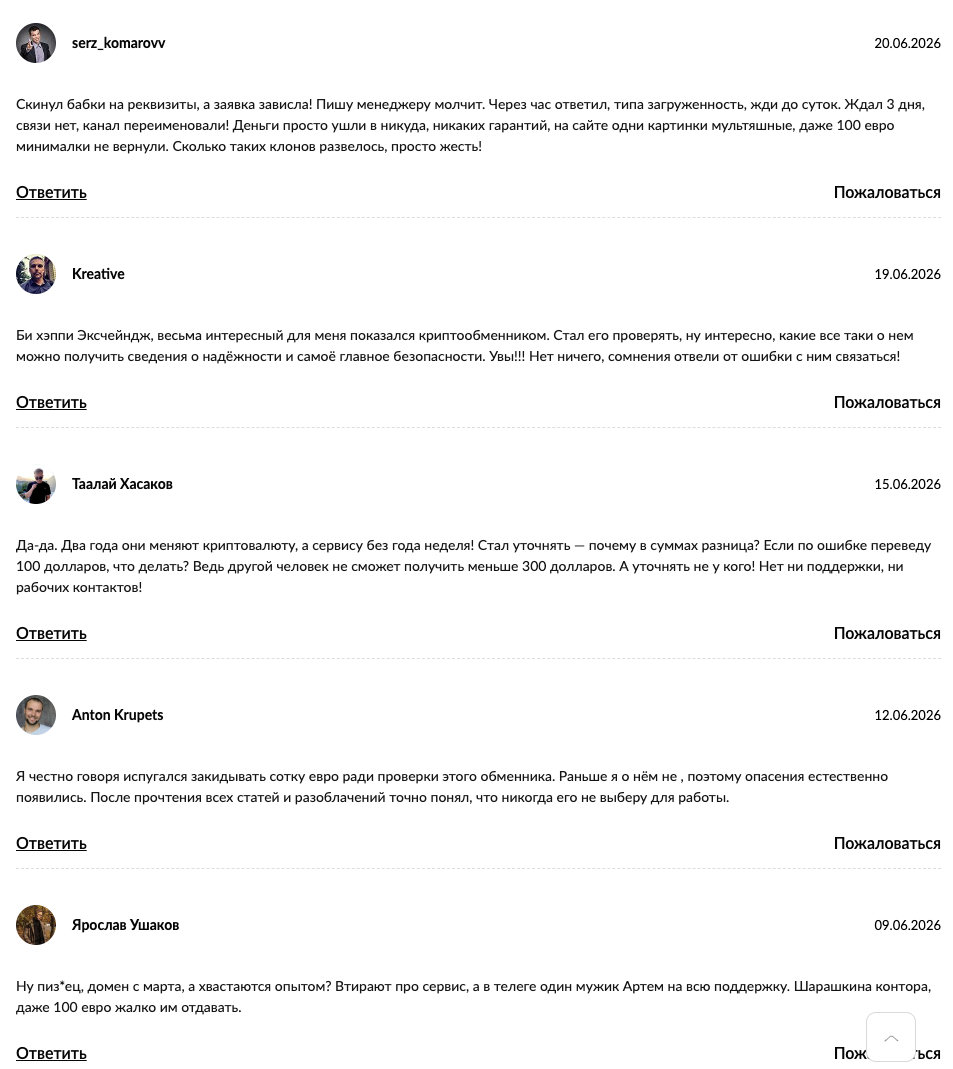This screenshot has width=953, height=1069.
Task: Report Anton Krupets' comment
Action: coord(887,844)
